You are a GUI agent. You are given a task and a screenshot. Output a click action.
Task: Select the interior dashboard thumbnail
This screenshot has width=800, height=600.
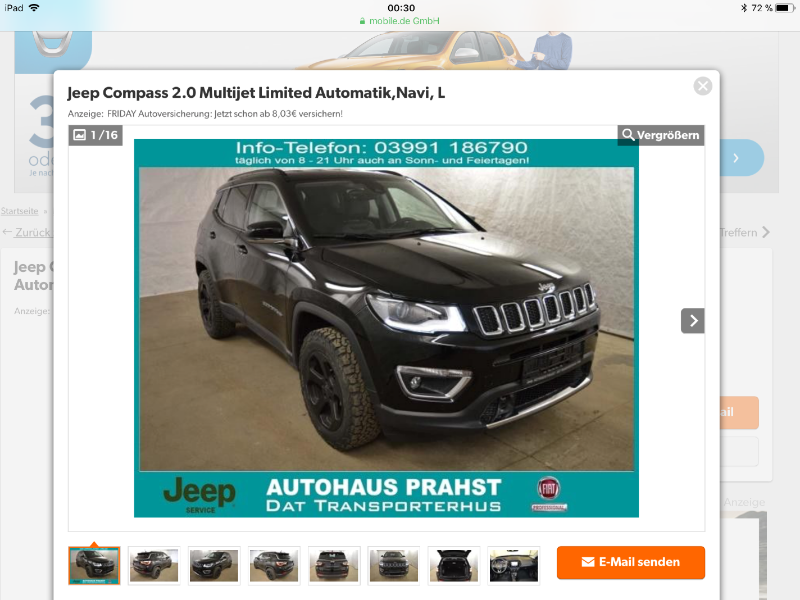514,565
